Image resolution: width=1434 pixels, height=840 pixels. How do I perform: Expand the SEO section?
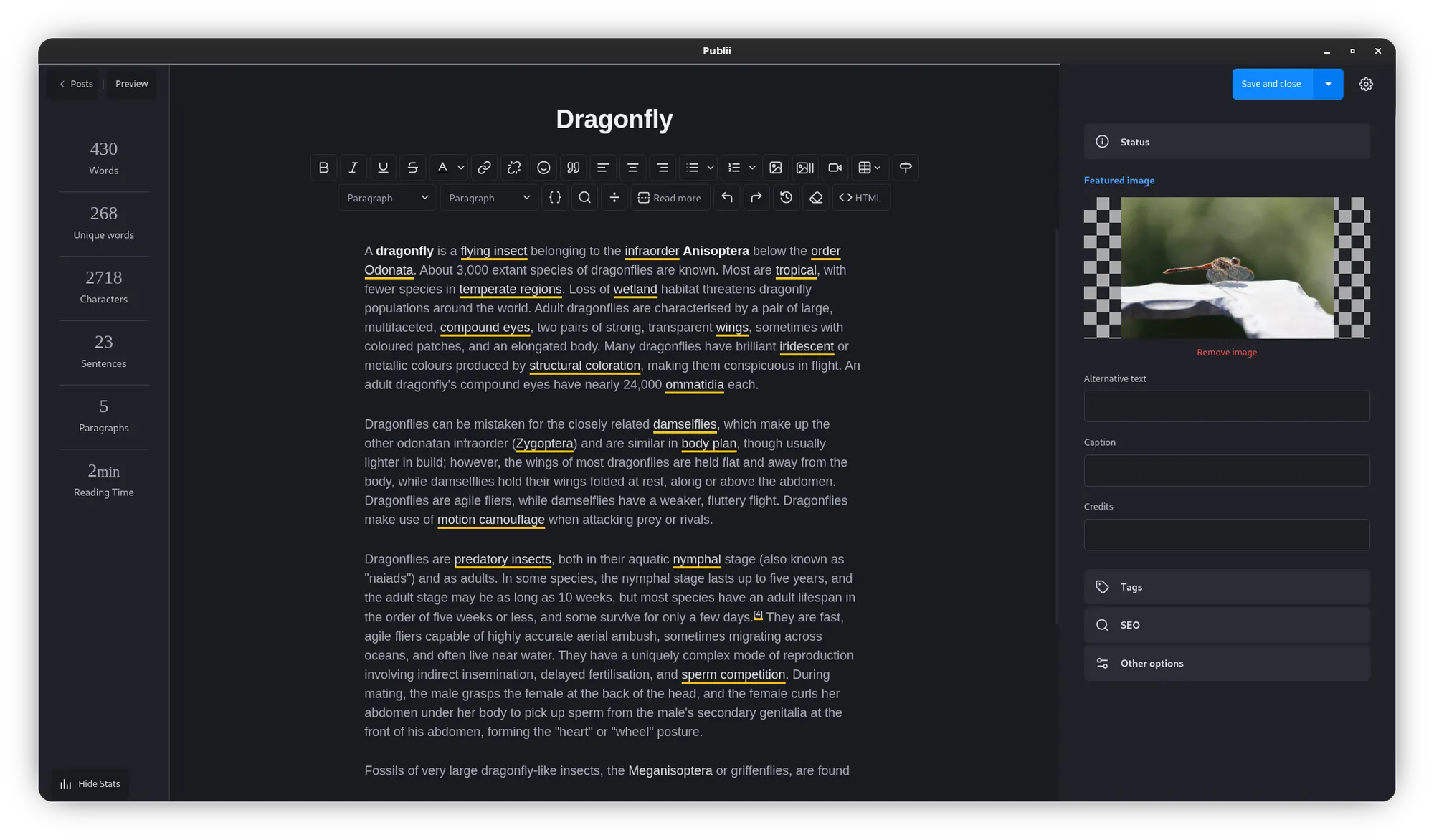tap(1227, 625)
